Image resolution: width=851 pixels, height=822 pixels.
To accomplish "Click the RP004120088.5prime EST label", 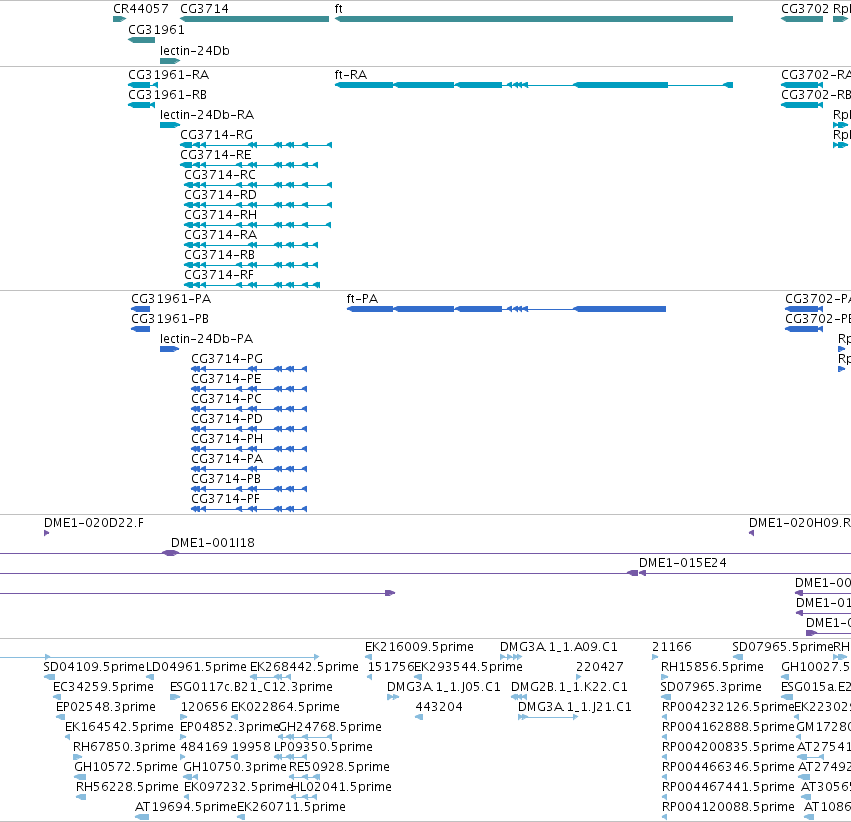I will (728, 808).
